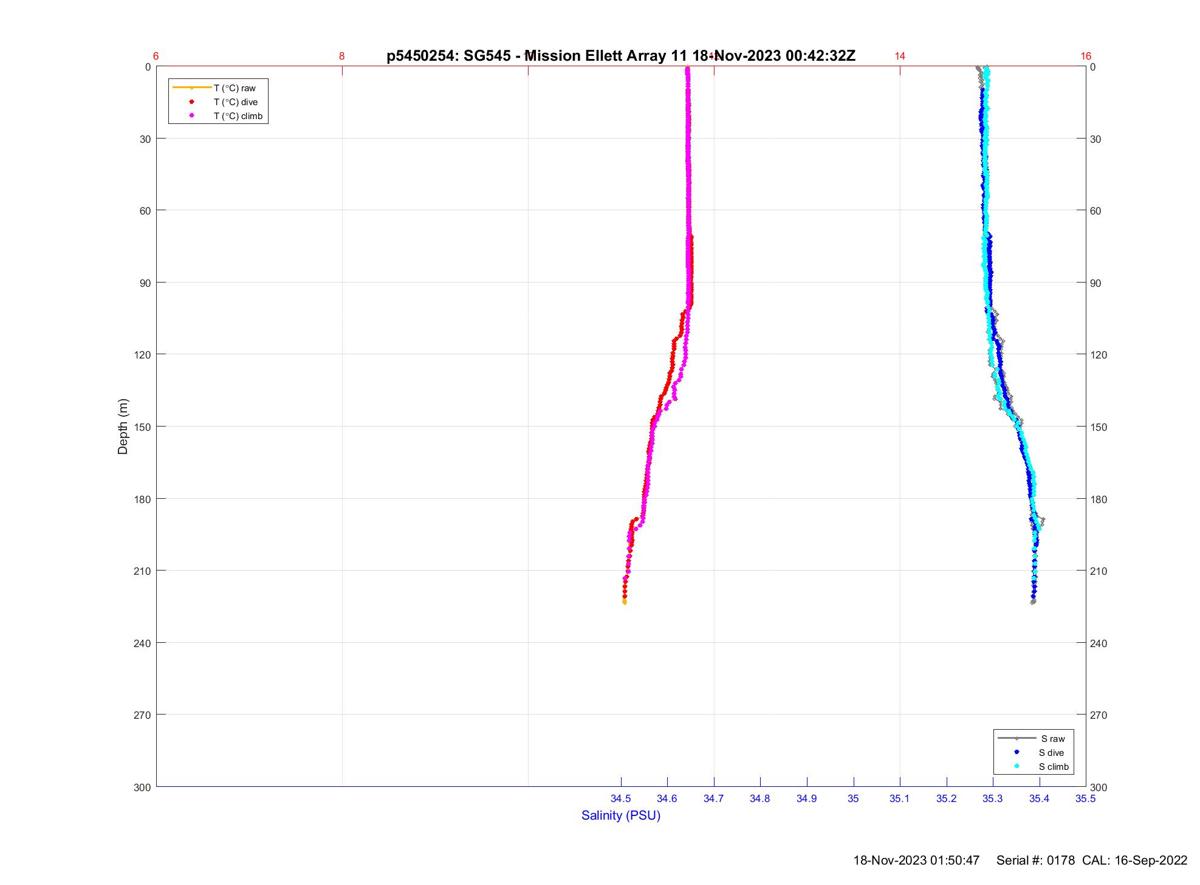Image resolution: width=1200 pixels, height=885 pixels.
Task: Click depth tick 150 on left axis
Action: (x=141, y=427)
